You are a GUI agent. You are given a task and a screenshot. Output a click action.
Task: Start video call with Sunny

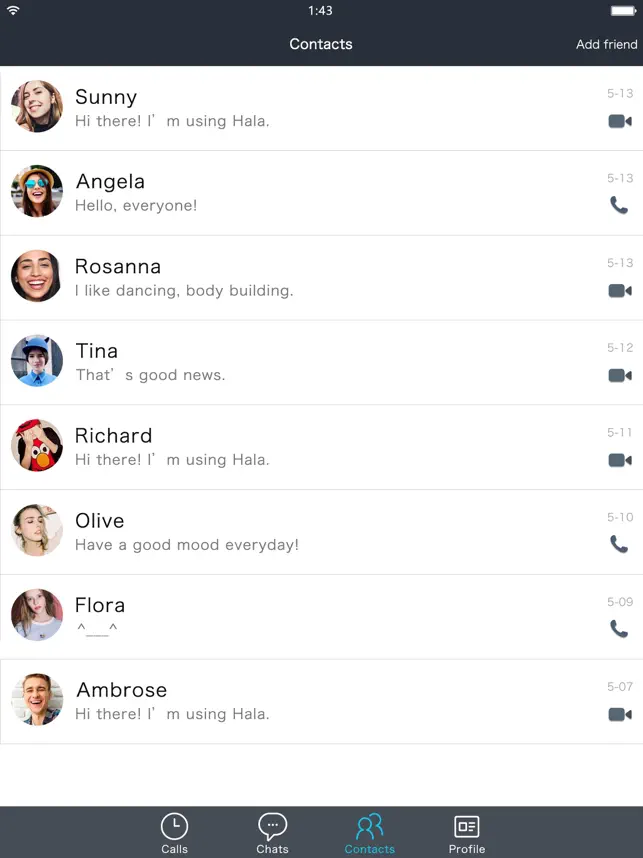pyautogui.click(x=619, y=121)
